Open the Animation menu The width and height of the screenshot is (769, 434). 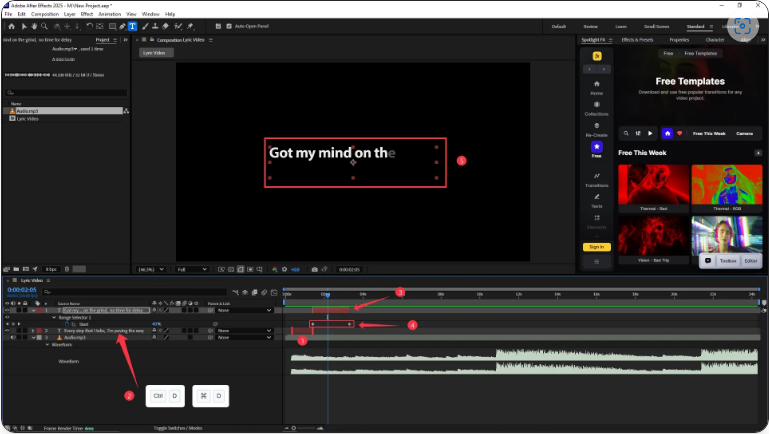tap(110, 14)
